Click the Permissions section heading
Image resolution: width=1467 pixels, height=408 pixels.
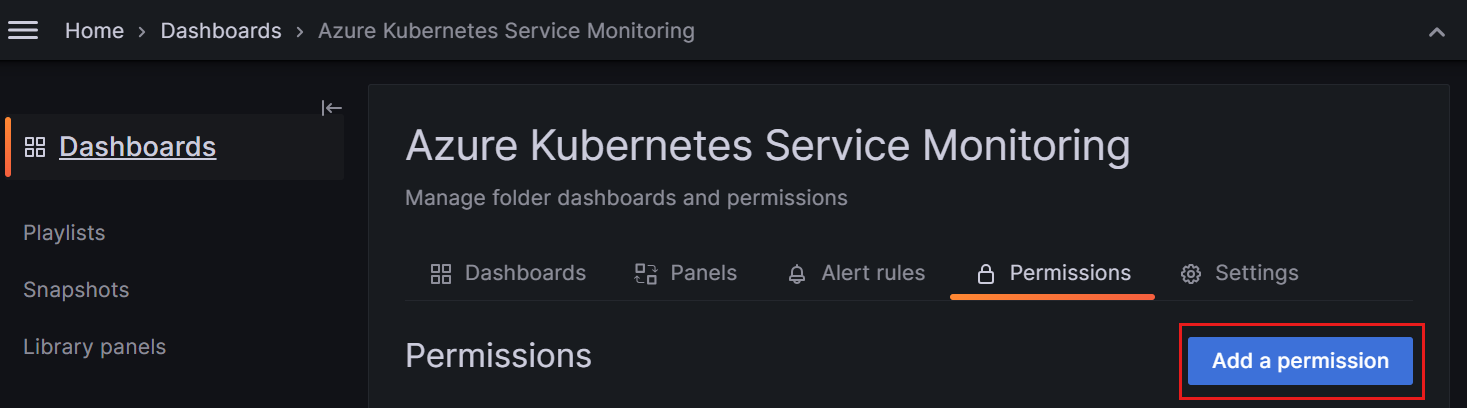498,356
